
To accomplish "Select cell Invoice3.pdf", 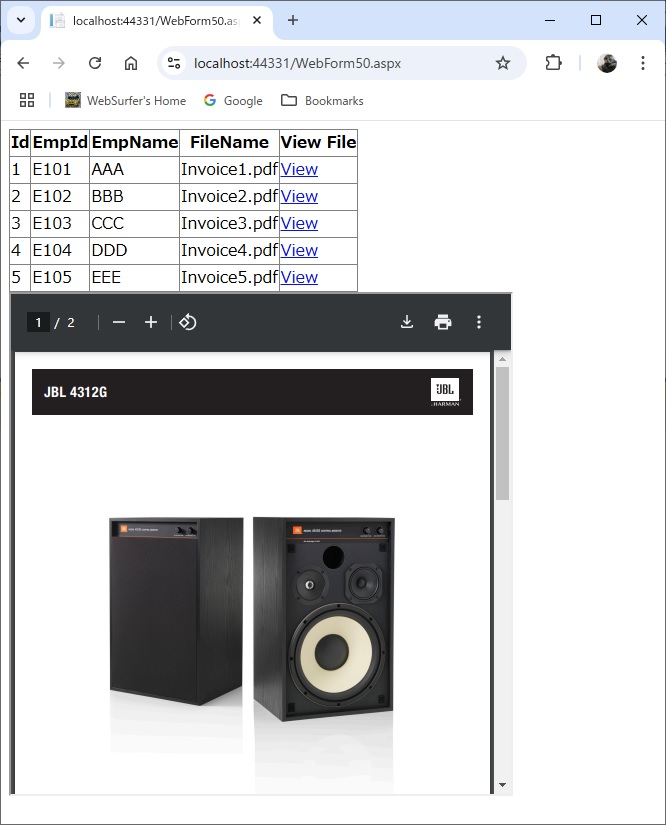I will (229, 224).
